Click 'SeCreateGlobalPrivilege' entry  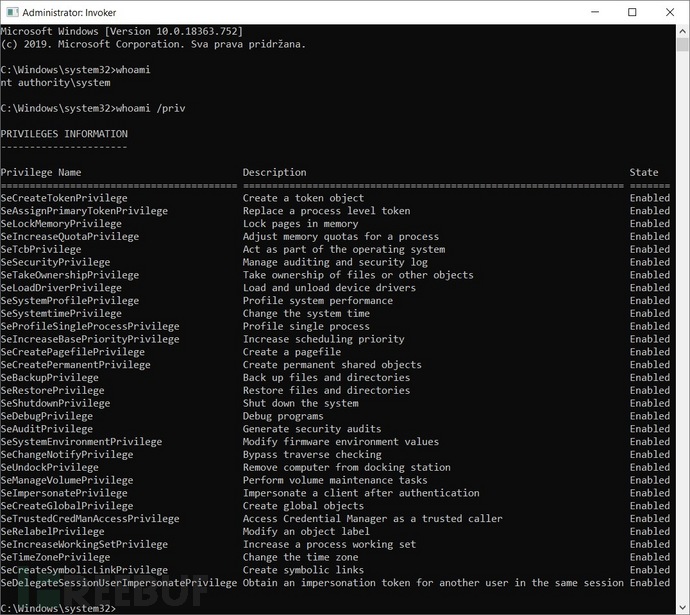click(67, 506)
